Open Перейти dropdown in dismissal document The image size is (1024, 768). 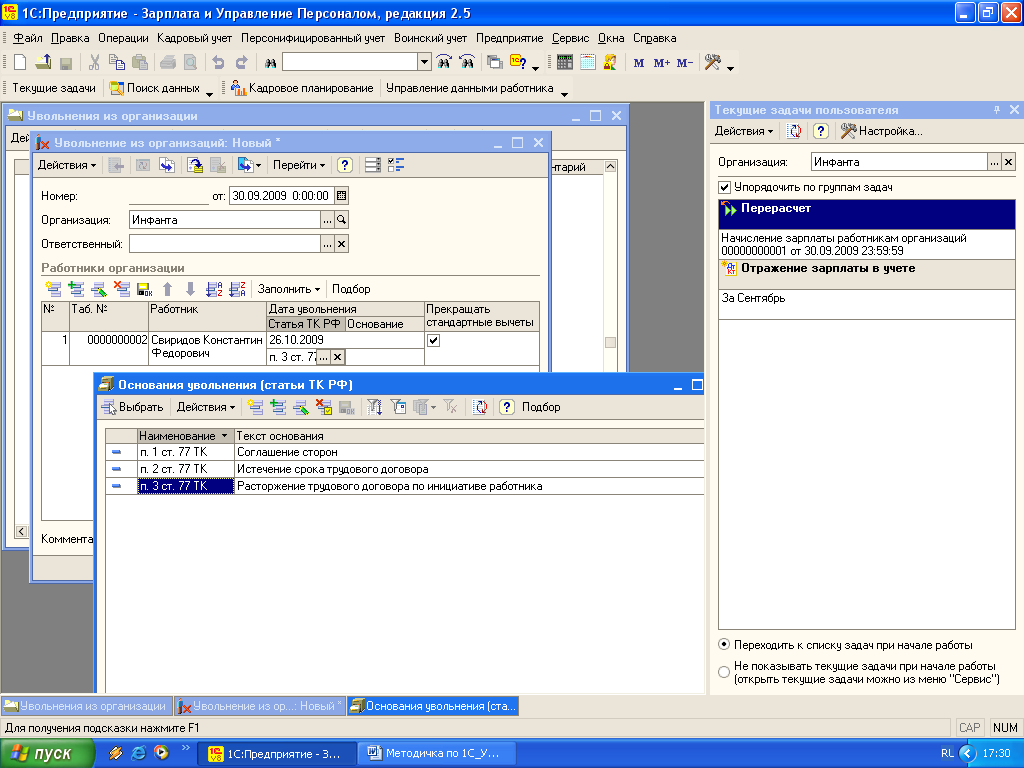[x=298, y=165]
